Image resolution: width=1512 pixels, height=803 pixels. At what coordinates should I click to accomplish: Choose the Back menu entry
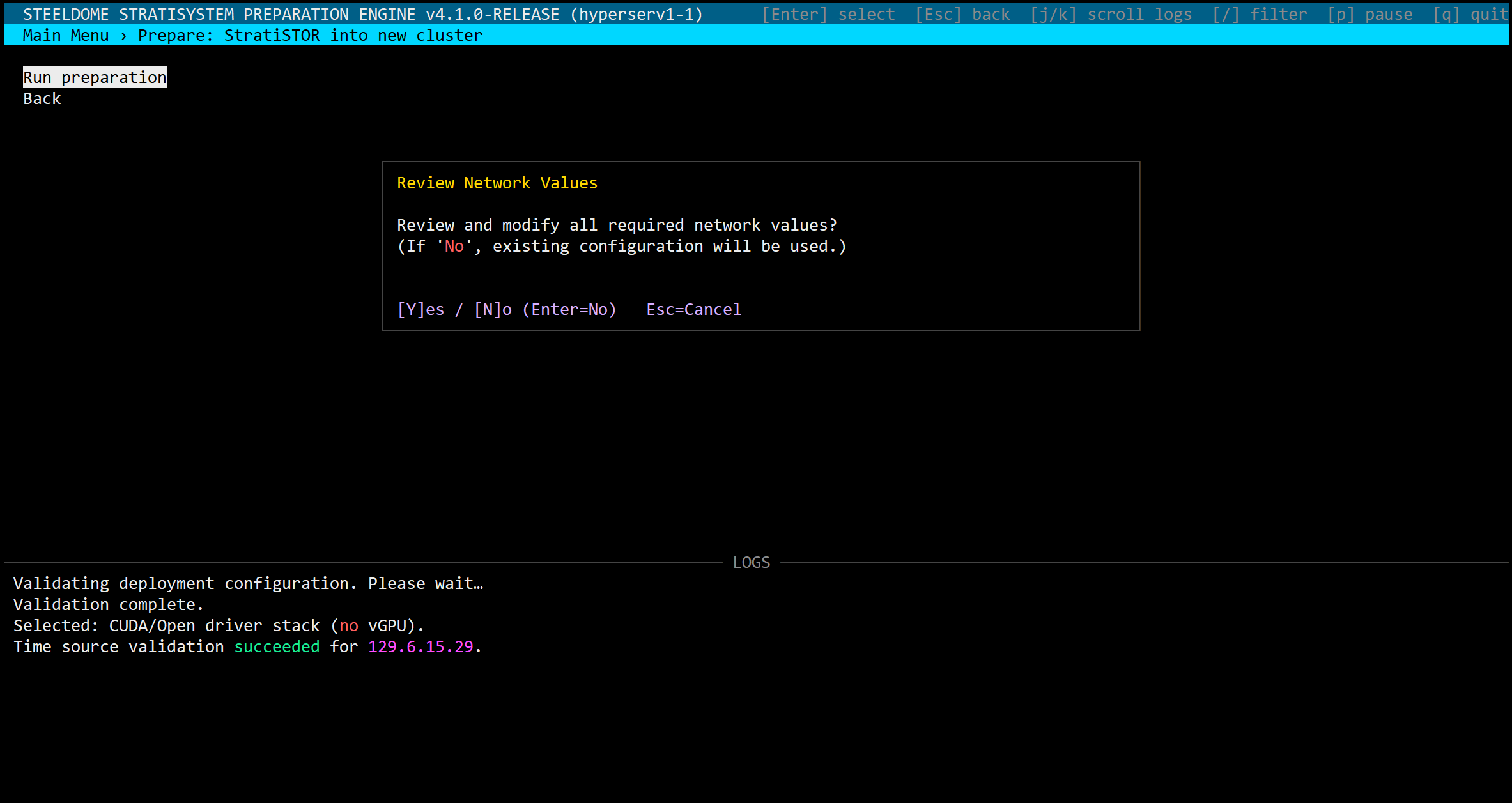42,99
